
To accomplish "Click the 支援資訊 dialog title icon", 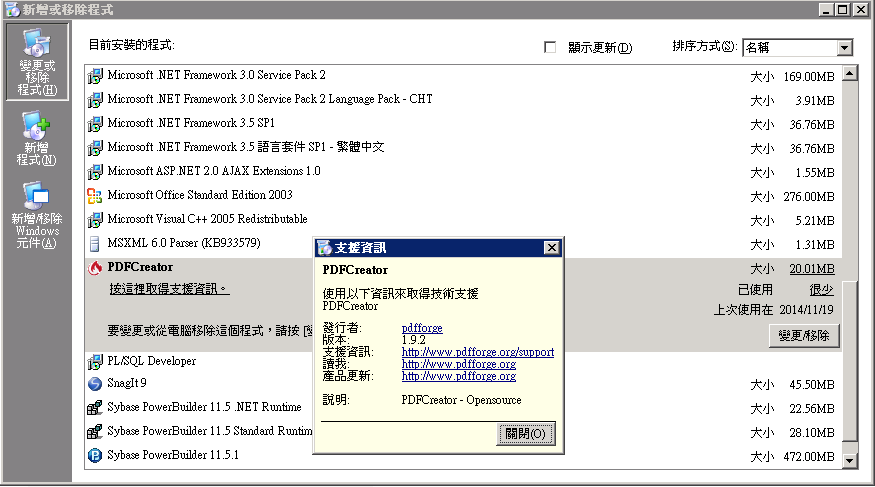I will click(x=324, y=248).
